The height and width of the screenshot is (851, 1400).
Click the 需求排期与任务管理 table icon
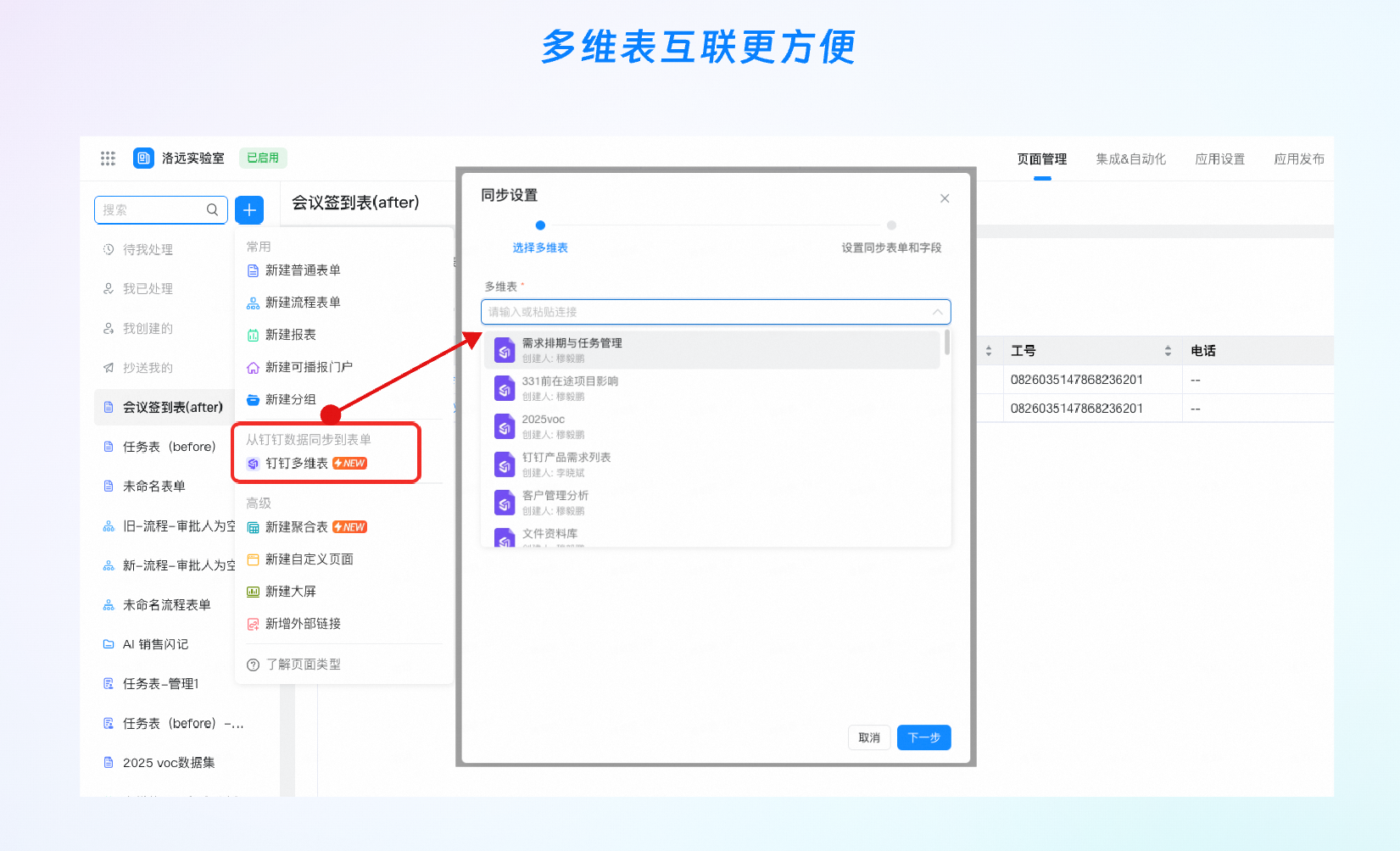pos(505,350)
